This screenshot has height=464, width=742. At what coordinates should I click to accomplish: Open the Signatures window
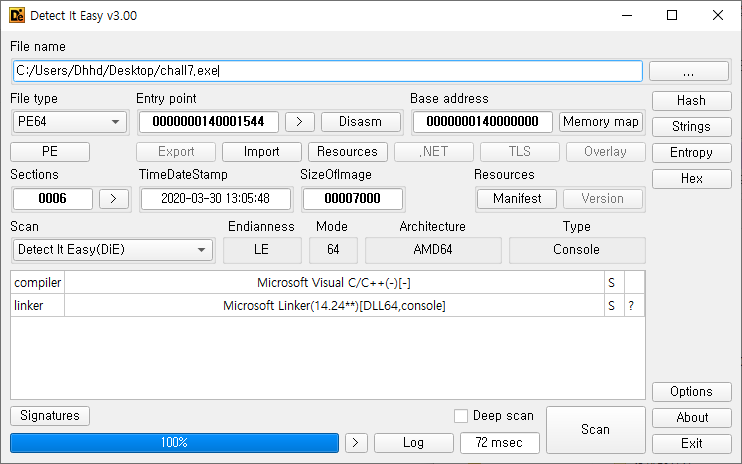click(x=50, y=416)
